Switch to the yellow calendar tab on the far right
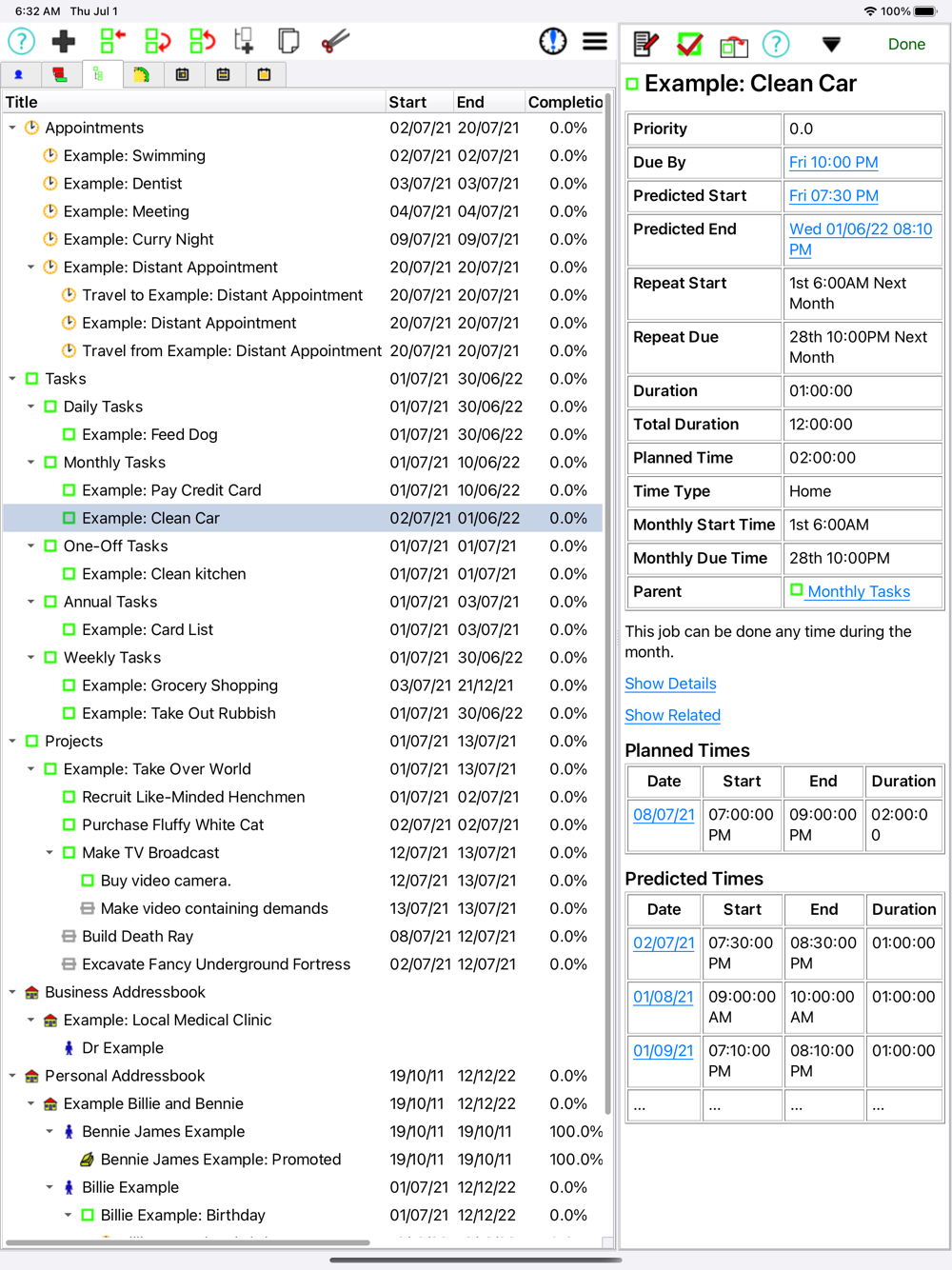Screen dimensions: 952x1270 (x=264, y=74)
